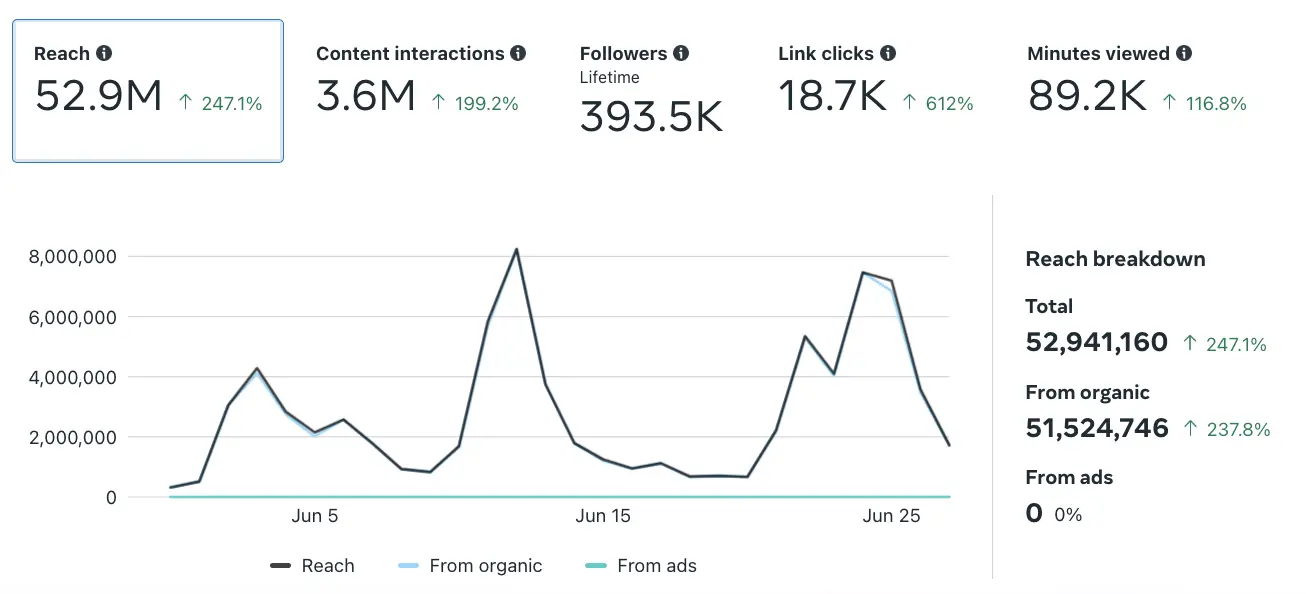Show the Link clicks info tooltip icon
Screen dimensions: 1306x594
tap(888, 54)
